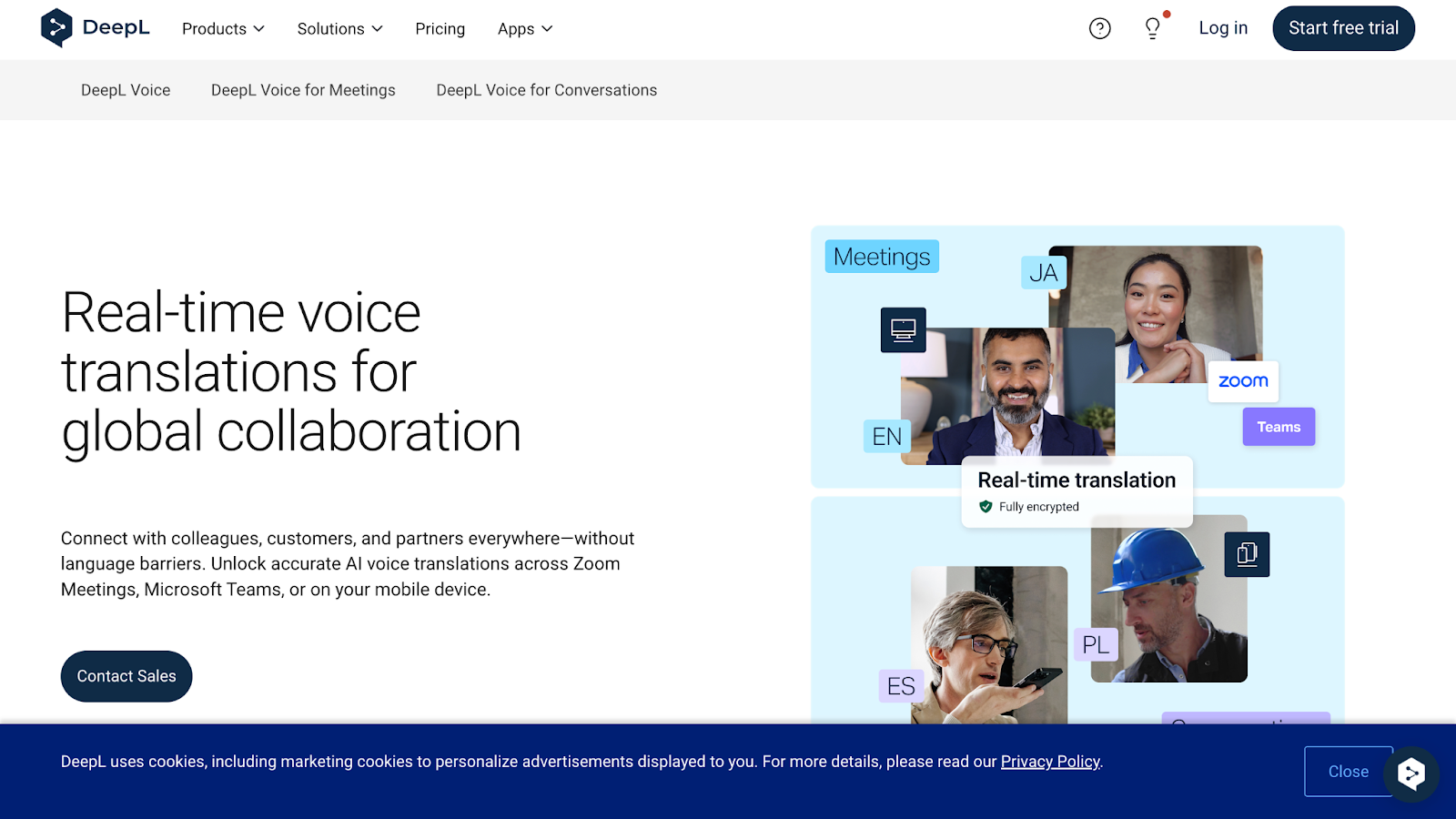Open the Pricing page

[x=440, y=29]
